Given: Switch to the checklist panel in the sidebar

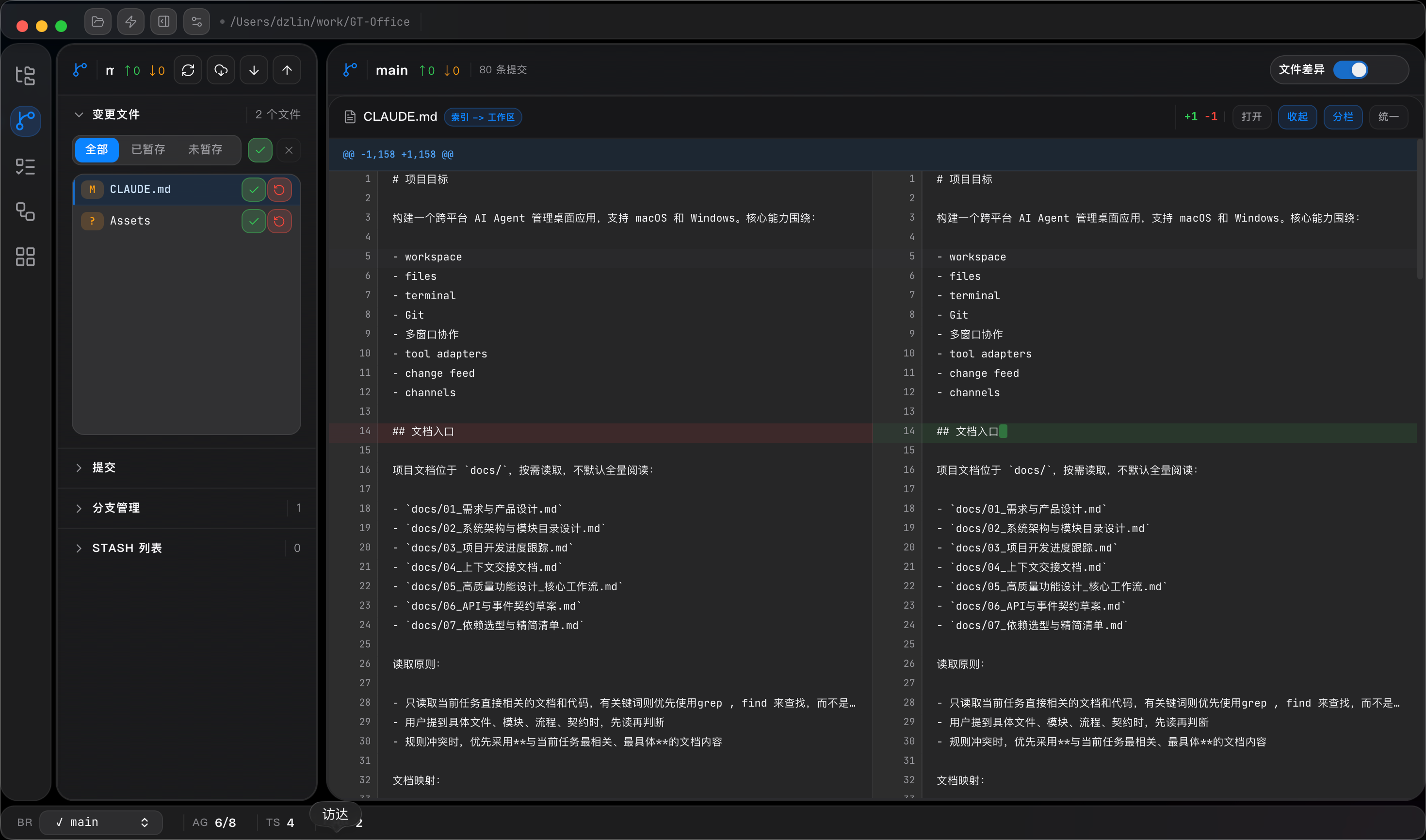Looking at the screenshot, I should (x=25, y=166).
